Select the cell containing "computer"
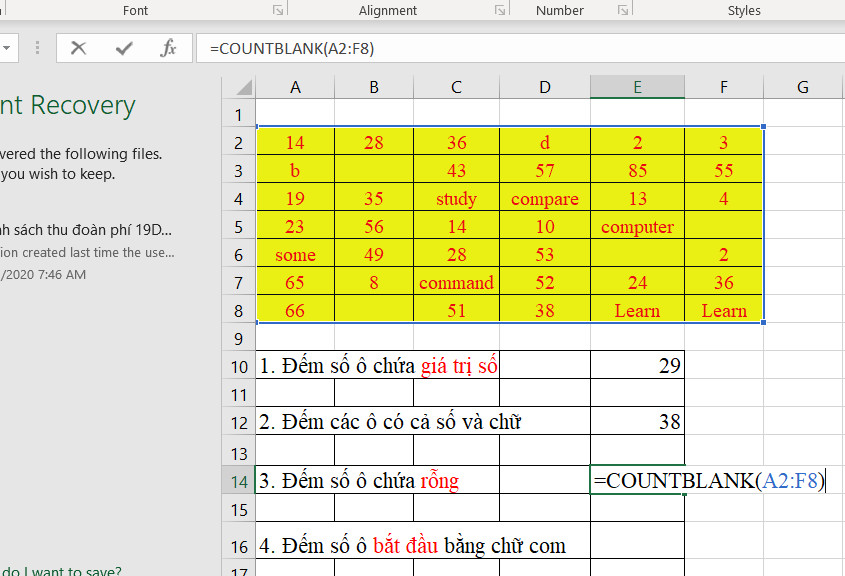 click(637, 227)
